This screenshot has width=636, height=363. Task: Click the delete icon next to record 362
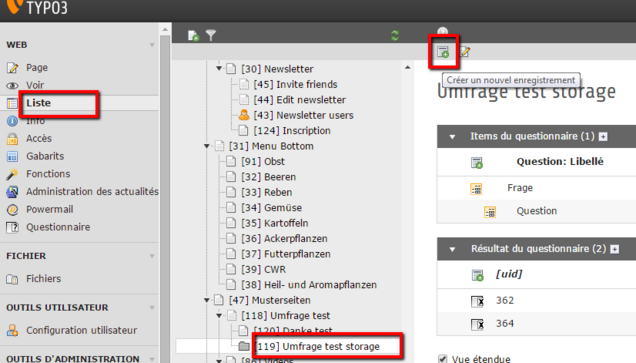tap(477, 301)
